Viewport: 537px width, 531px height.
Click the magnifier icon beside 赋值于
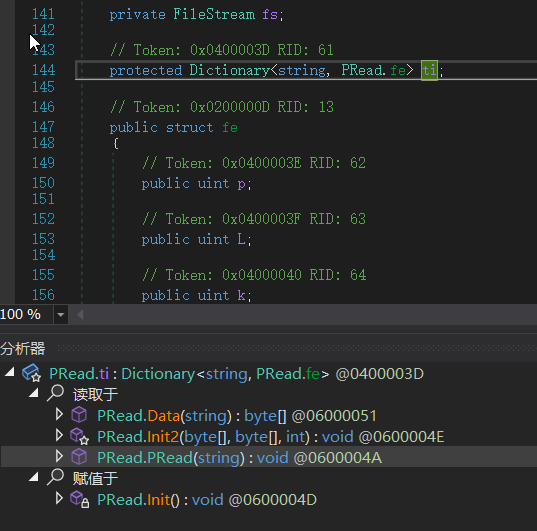55,477
